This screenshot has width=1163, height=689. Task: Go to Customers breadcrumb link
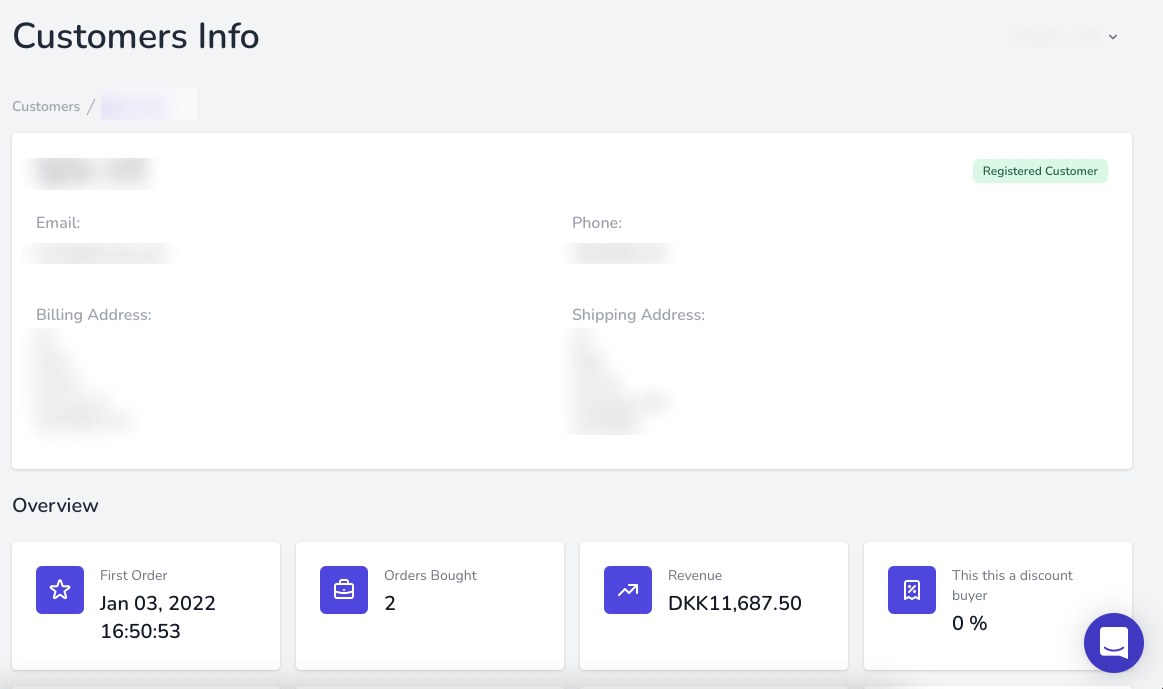click(46, 107)
